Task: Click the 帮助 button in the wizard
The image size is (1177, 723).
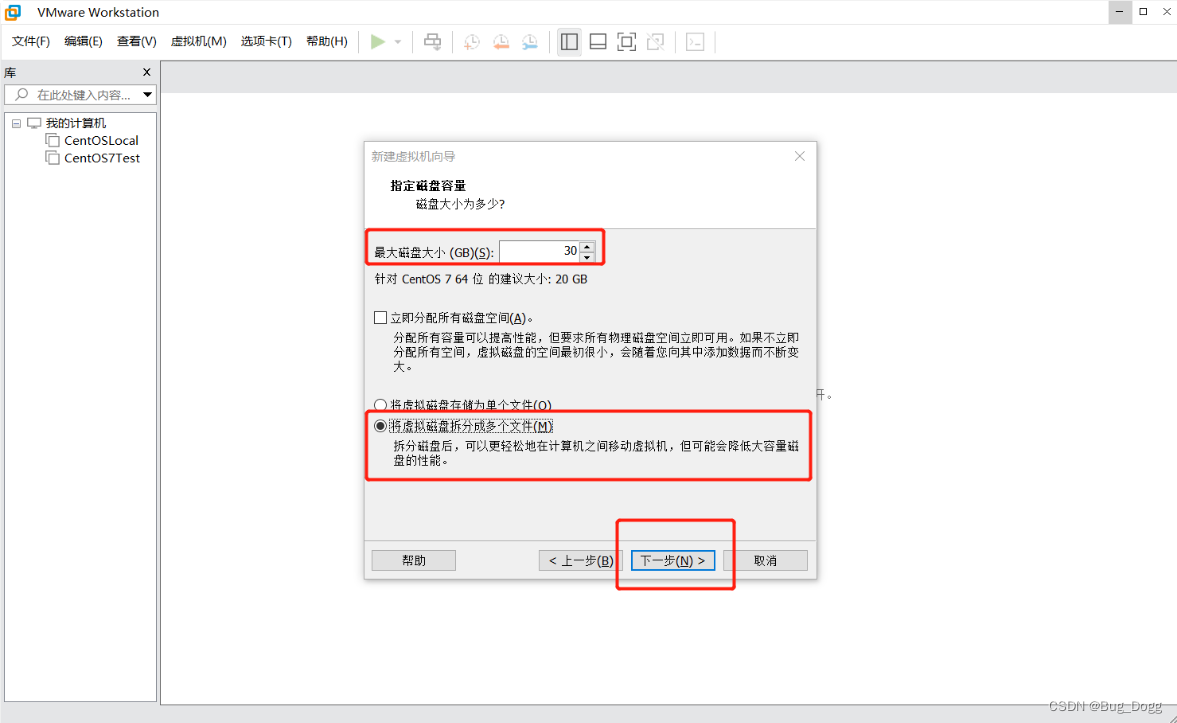Action: click(x=414, y=560)
